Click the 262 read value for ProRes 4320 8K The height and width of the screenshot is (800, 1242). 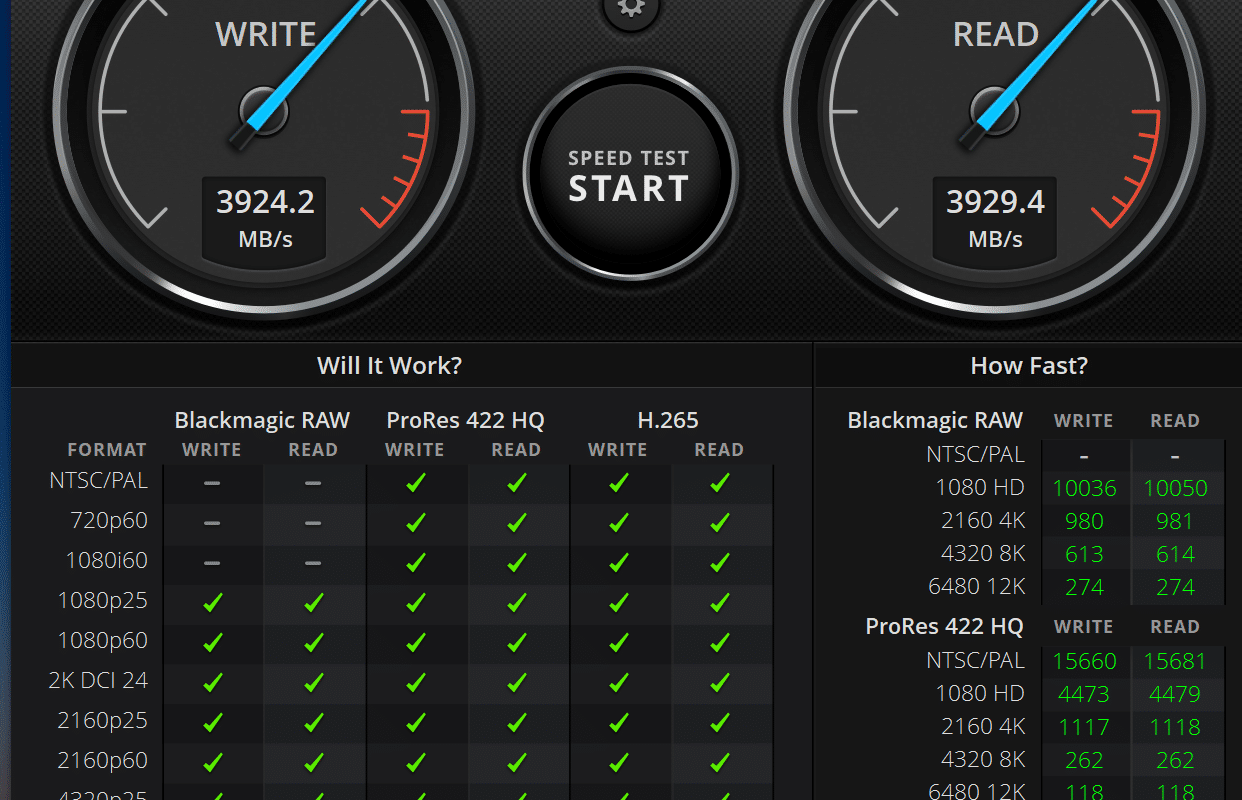1175,760
